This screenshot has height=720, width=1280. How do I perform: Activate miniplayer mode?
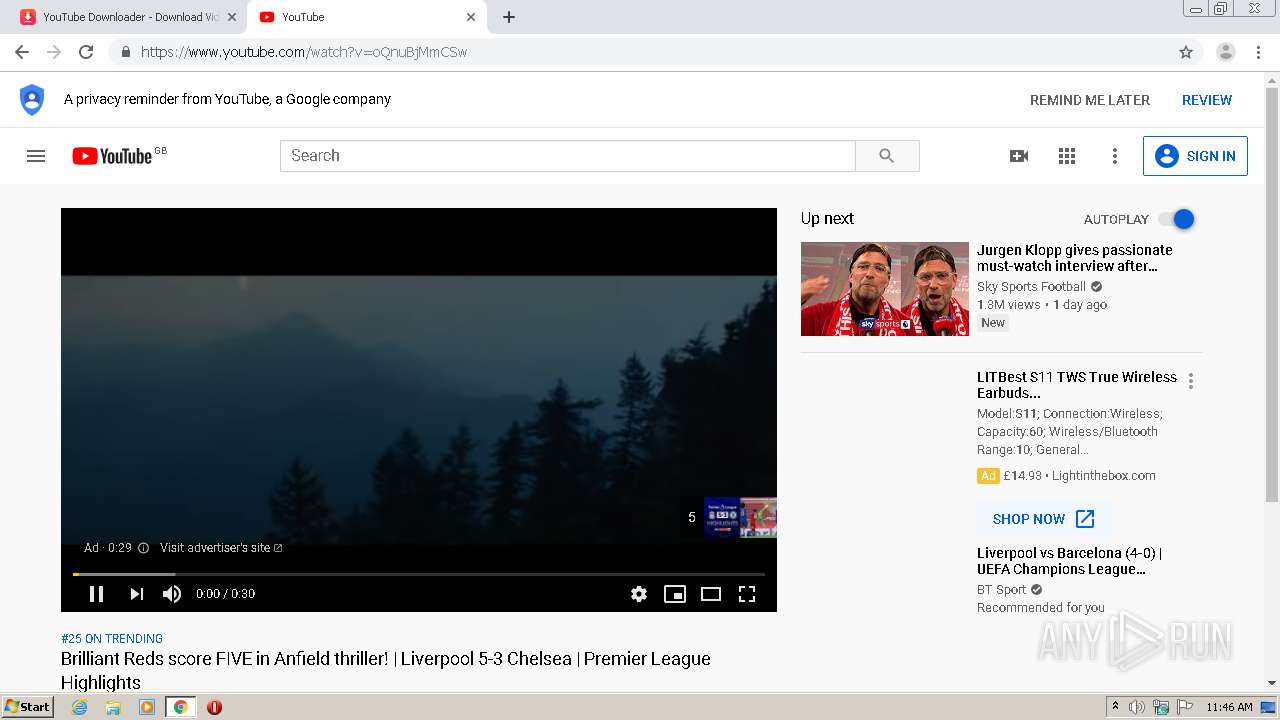tap(675, 594)
